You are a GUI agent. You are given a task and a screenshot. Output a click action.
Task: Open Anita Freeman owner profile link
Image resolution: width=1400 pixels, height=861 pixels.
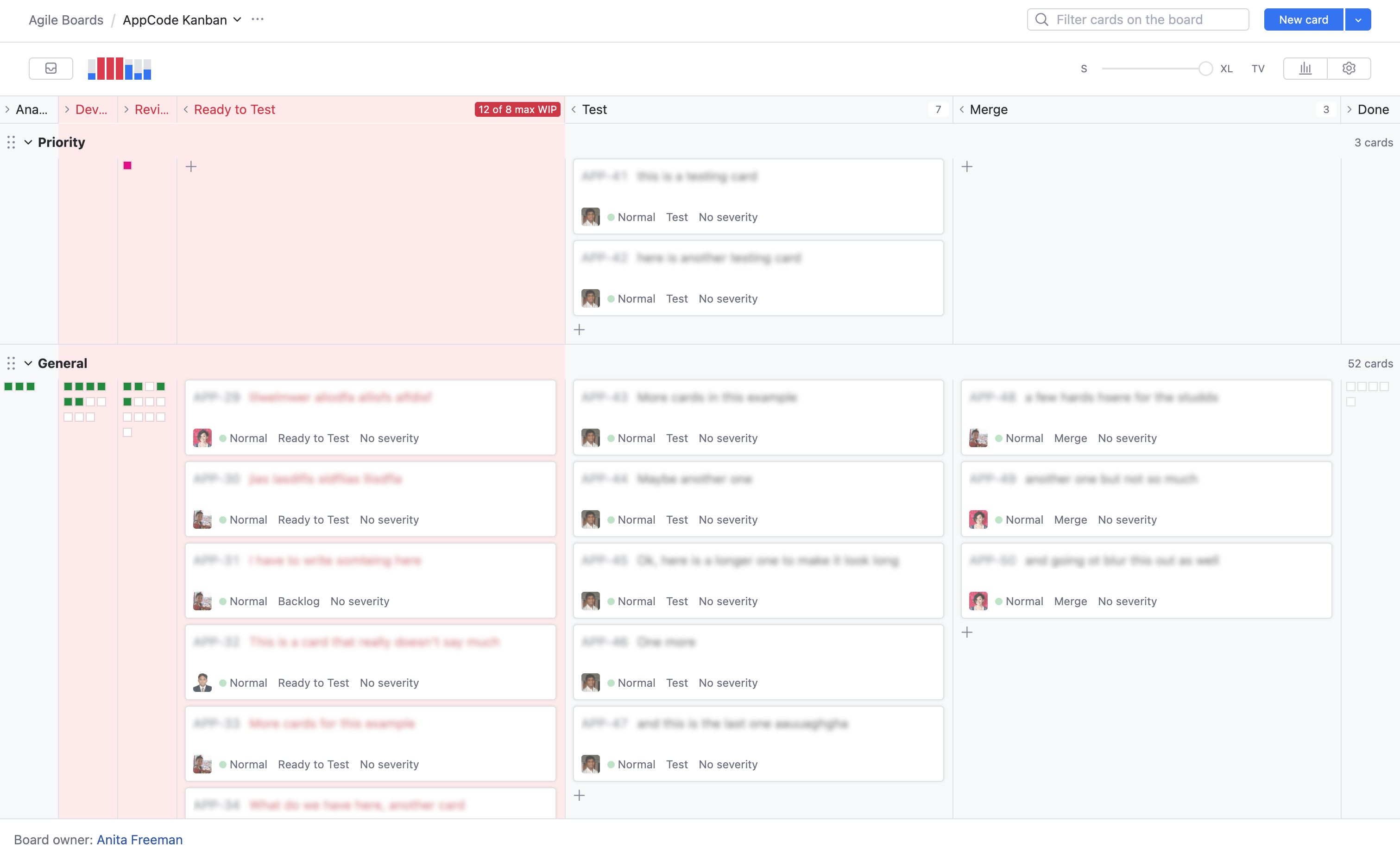point(139,839)
